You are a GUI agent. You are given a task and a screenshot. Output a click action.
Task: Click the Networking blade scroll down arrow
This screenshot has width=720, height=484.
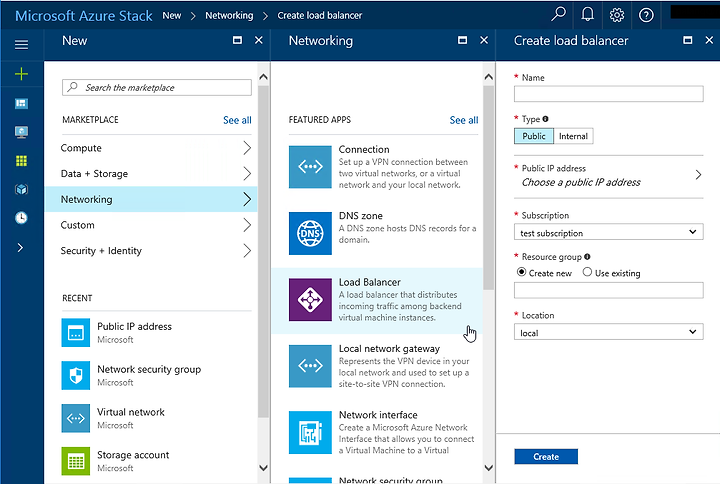coord(489,468)
